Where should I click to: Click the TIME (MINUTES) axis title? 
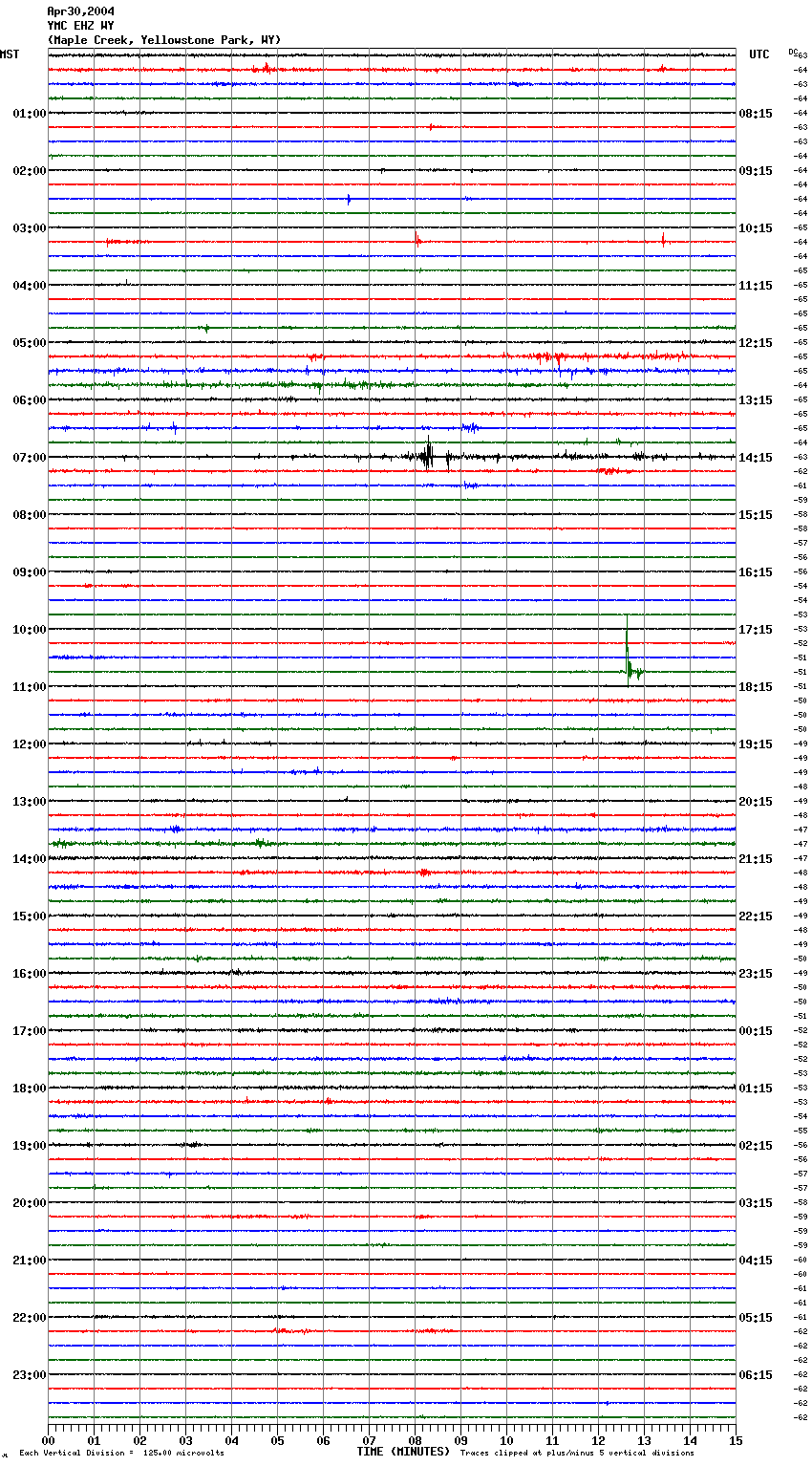403,1451
